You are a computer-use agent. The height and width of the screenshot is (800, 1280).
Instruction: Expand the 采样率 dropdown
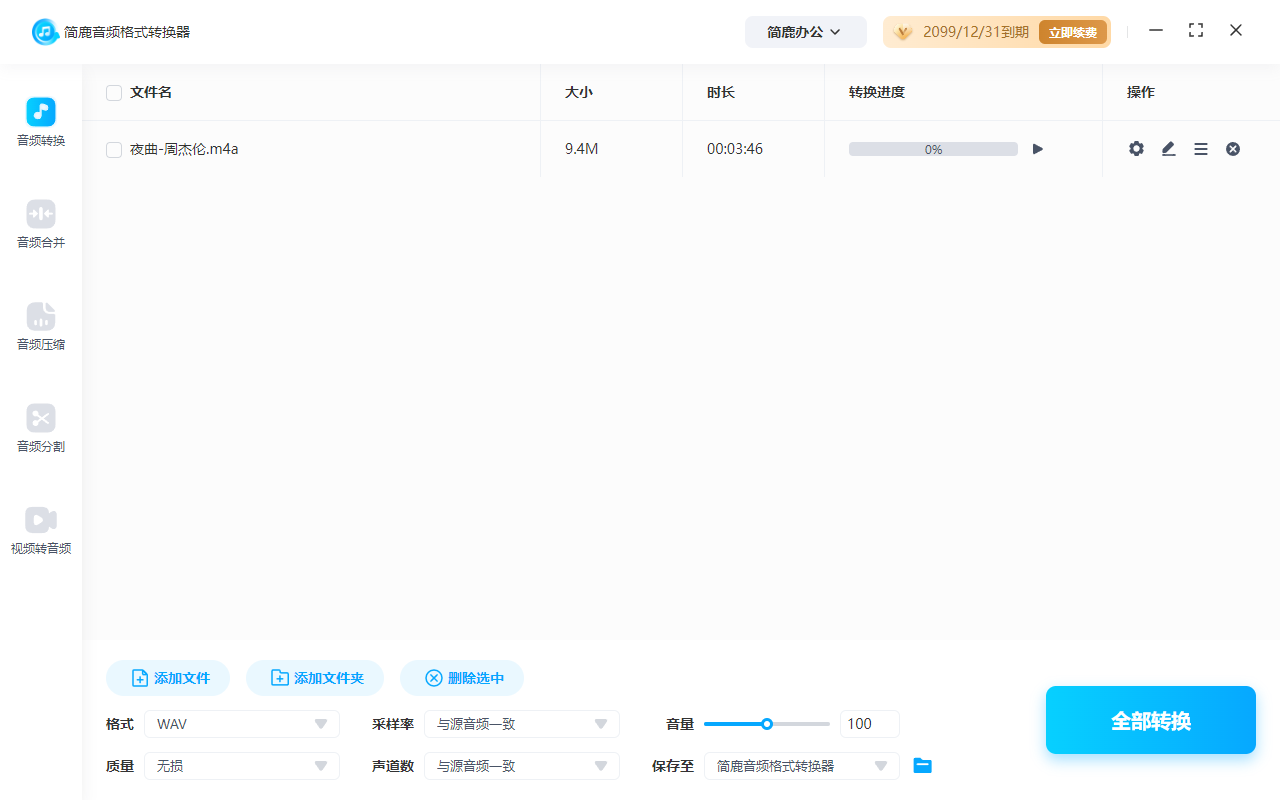[x=522, y=723]
